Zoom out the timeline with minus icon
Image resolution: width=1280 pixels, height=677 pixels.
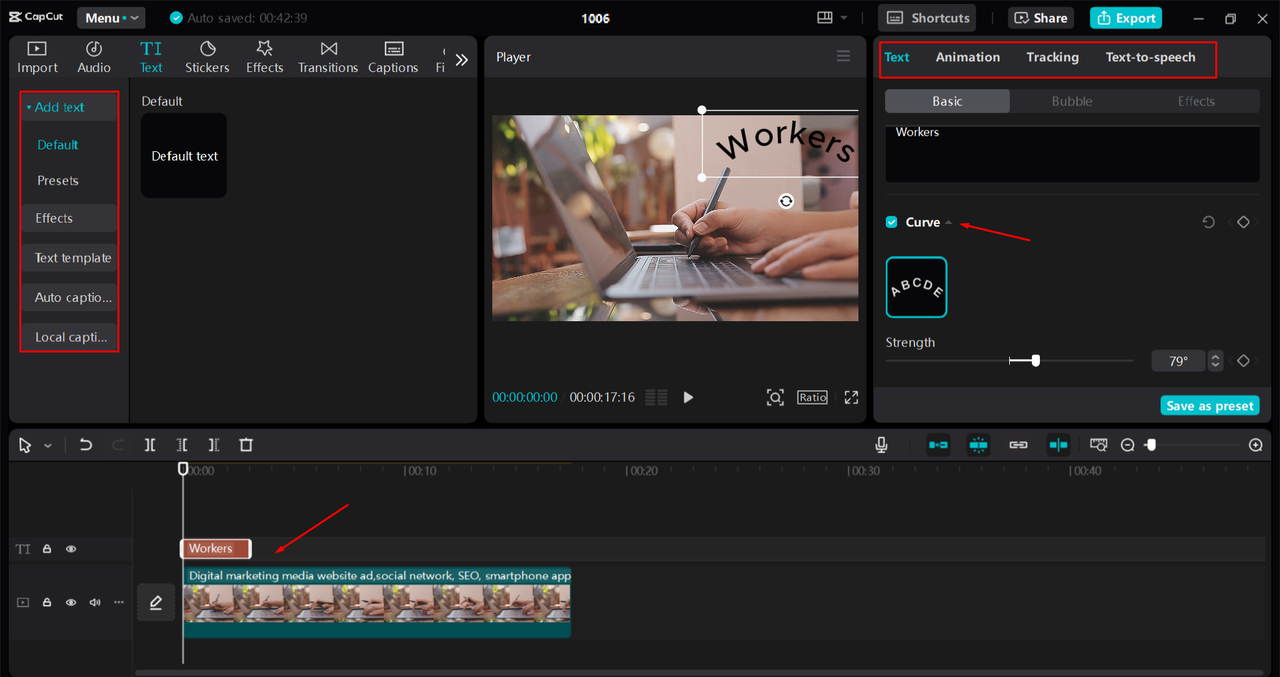coord(1128,445)
